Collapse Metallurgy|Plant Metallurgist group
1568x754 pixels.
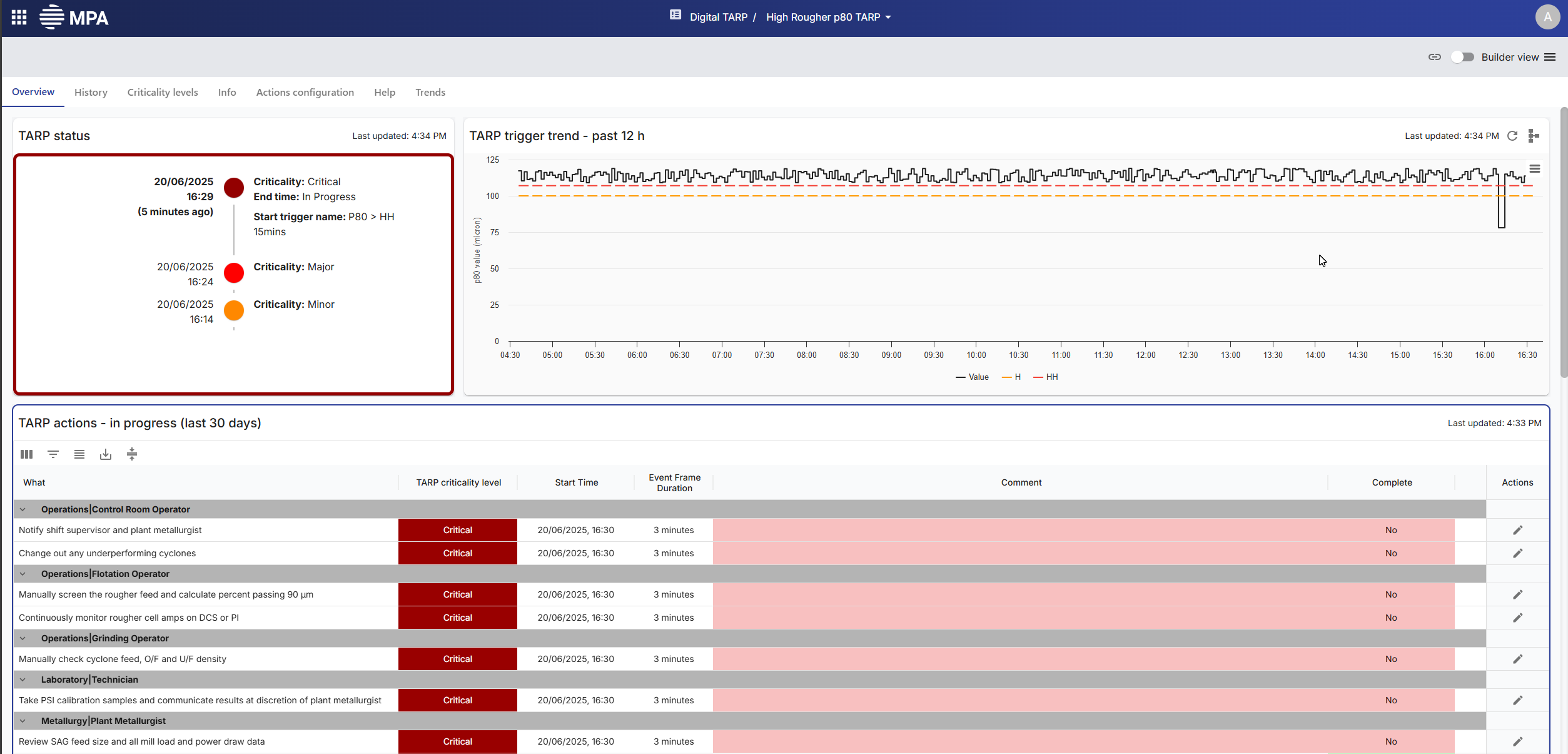coord(23,721)
